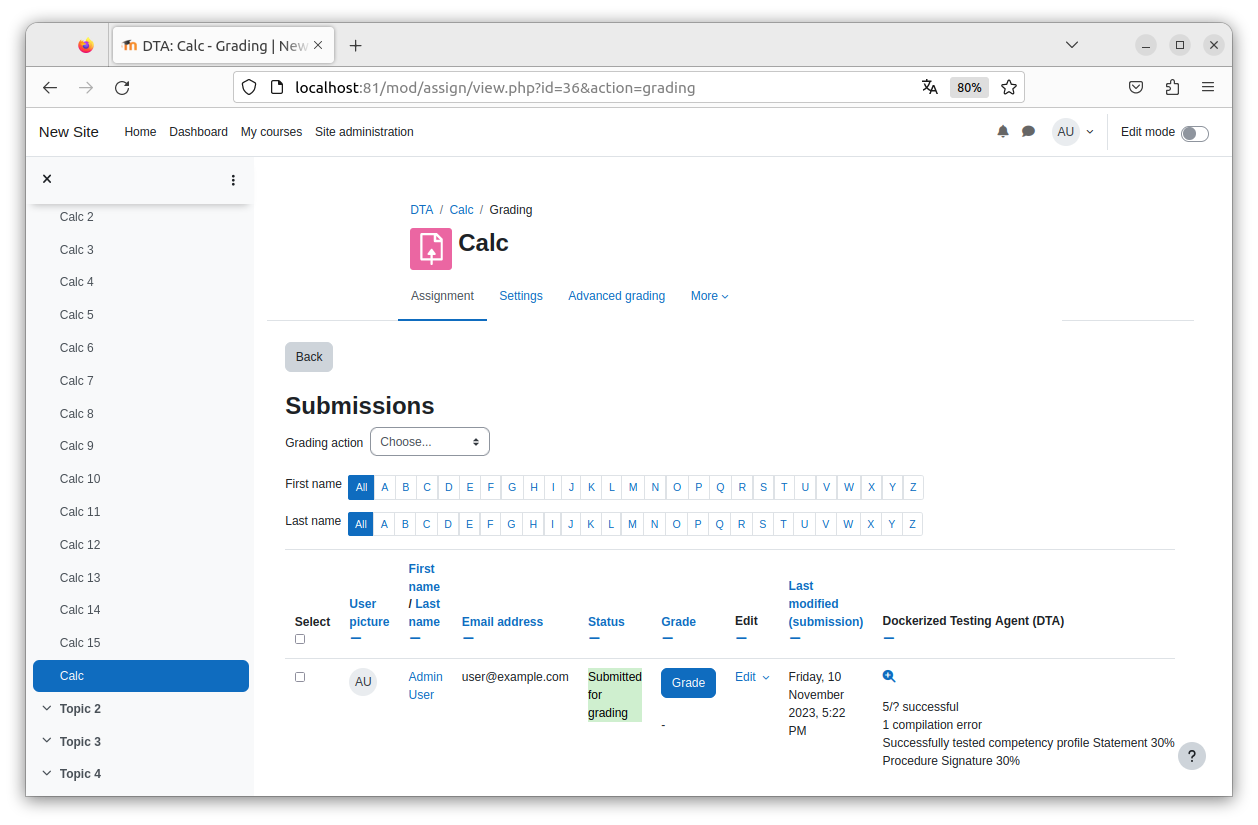This screenshot has height=825, width=1258.
Task: Open the Grading action dropdown
Action: pyautogui.click(x=430, y=442)
